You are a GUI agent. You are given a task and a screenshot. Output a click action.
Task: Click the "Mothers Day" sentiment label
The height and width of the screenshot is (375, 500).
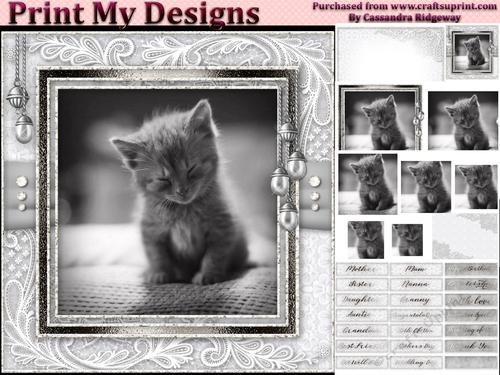(416, 346)
